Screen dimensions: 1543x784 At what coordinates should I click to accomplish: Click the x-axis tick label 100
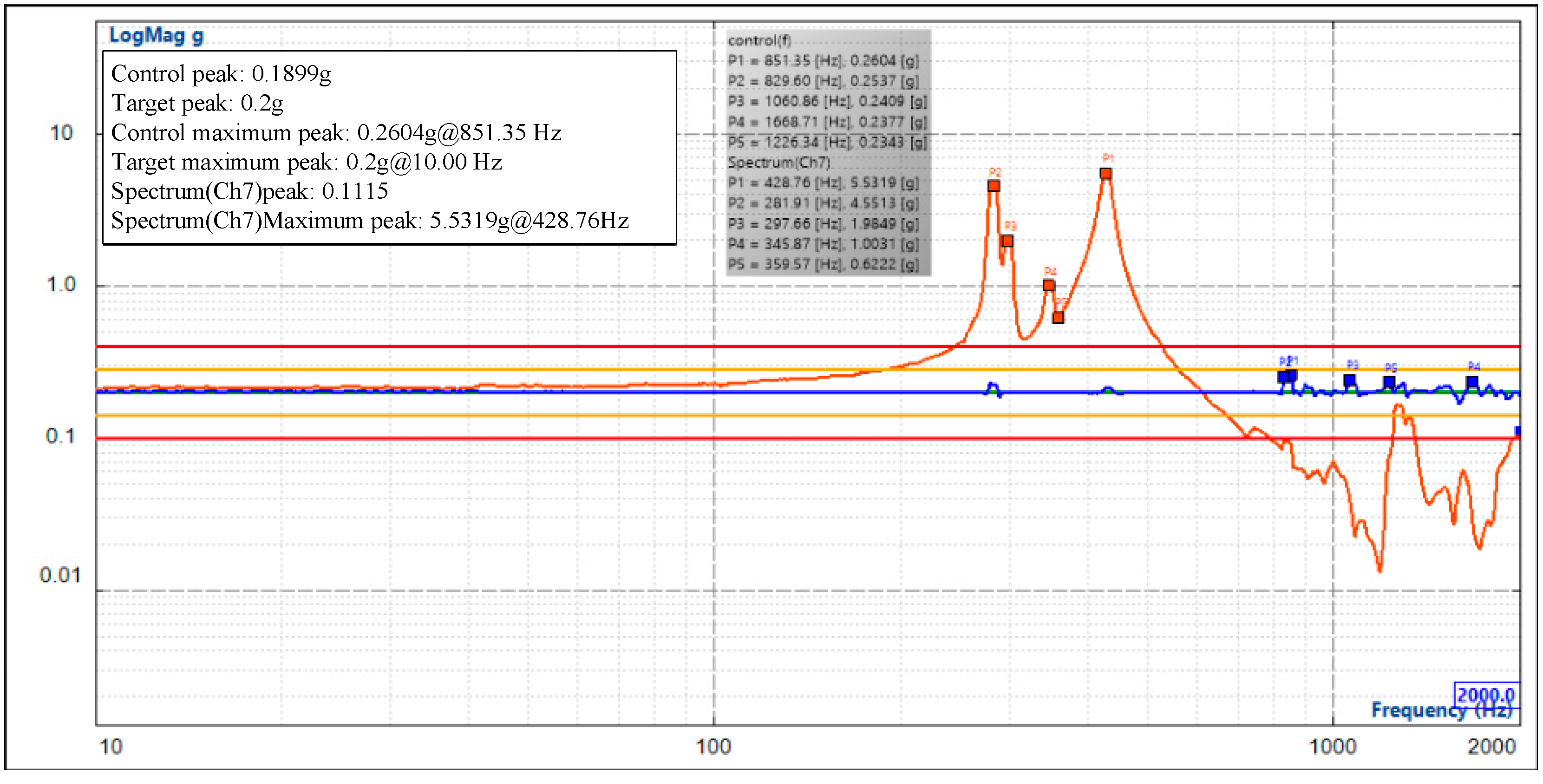click(x=713, y=747)
